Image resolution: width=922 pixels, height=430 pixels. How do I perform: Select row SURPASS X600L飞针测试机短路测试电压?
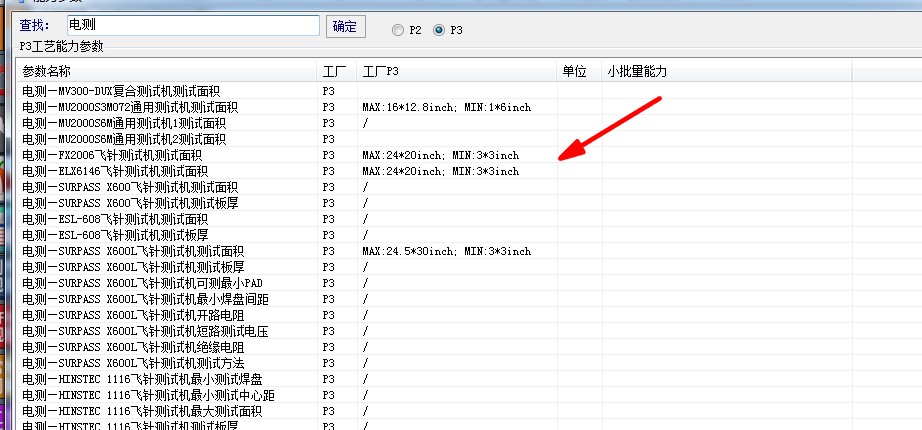coord(434,331)
